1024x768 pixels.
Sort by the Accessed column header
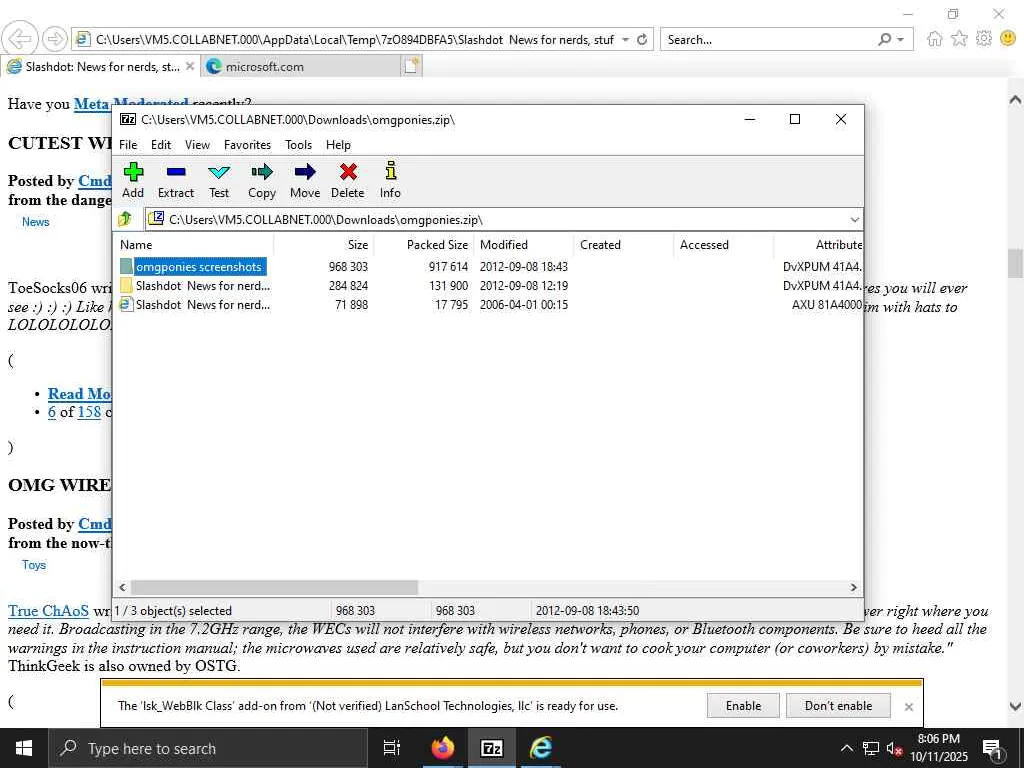point(724,245)
